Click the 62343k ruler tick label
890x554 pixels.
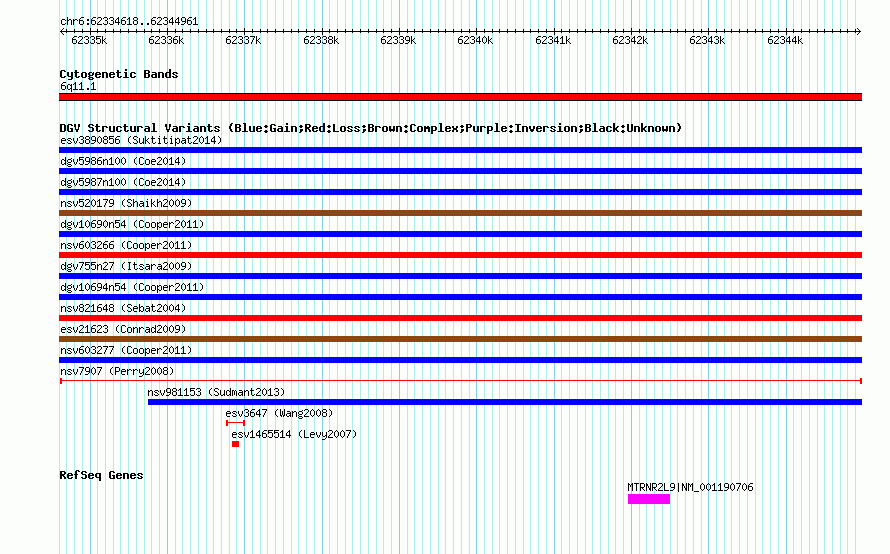tap(708, 40)
